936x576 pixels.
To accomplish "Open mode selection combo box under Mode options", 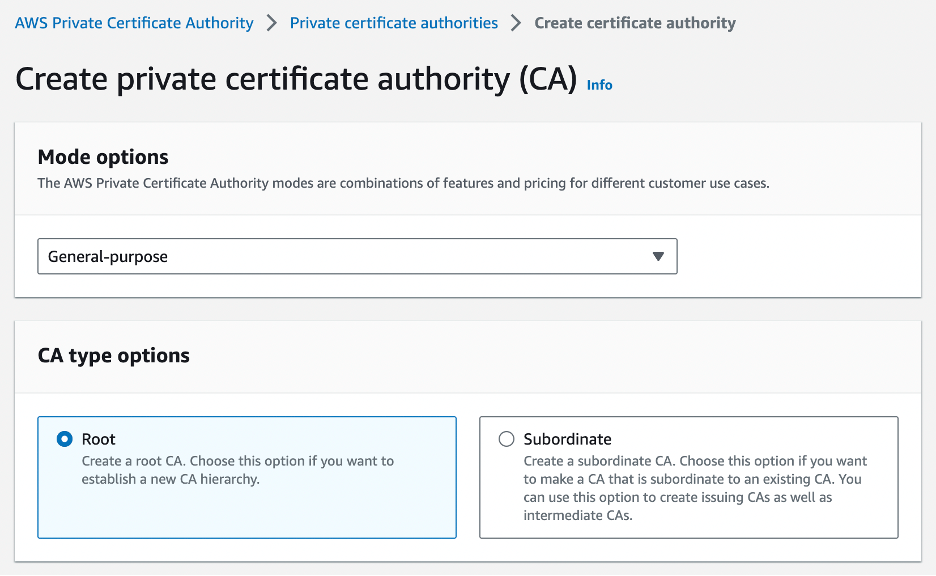I will click(x=357, y=256).
